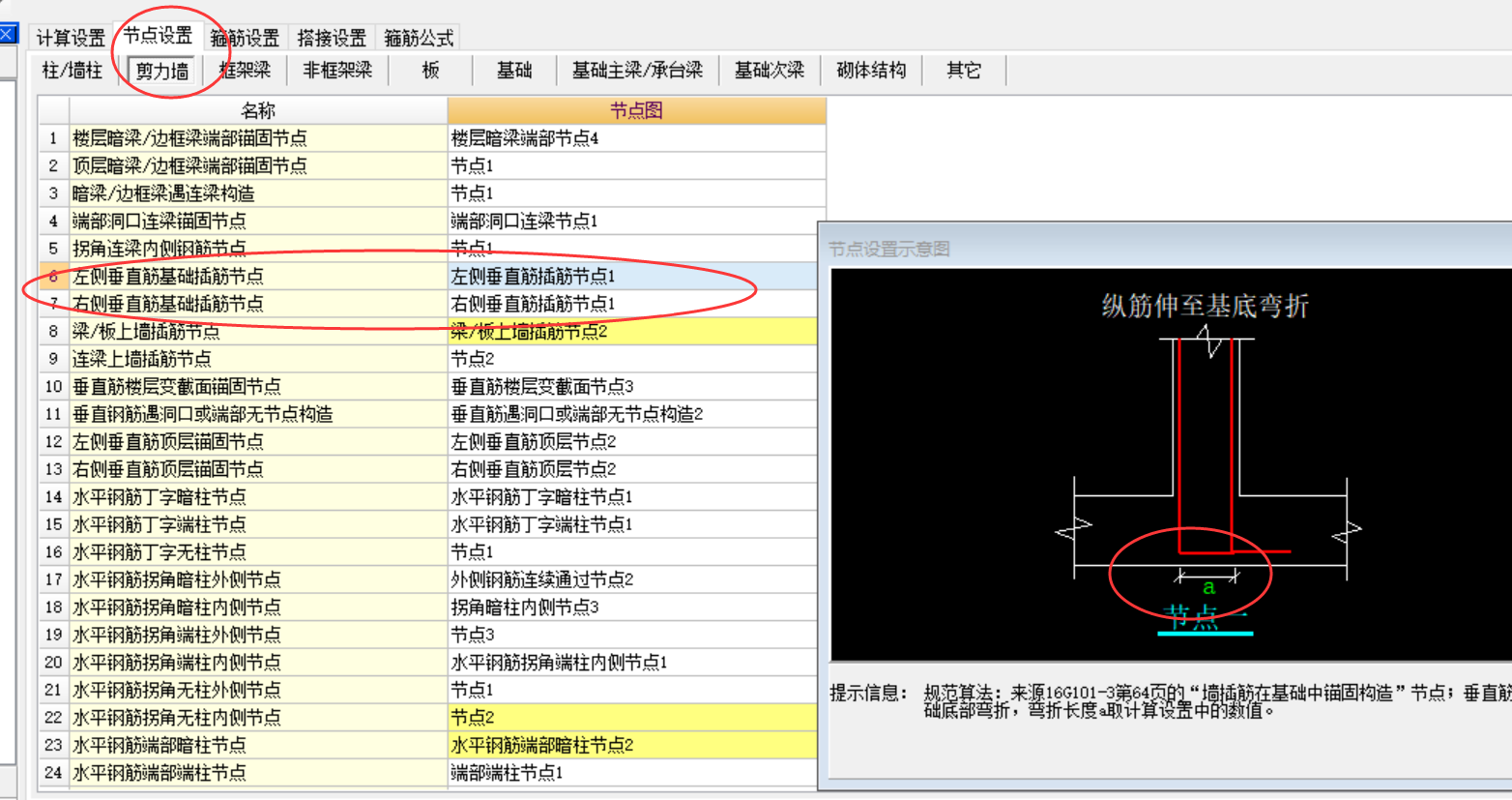
Task: Click the 左侧垂直筋插筋节点1 cell
Action: pos(632,276)
